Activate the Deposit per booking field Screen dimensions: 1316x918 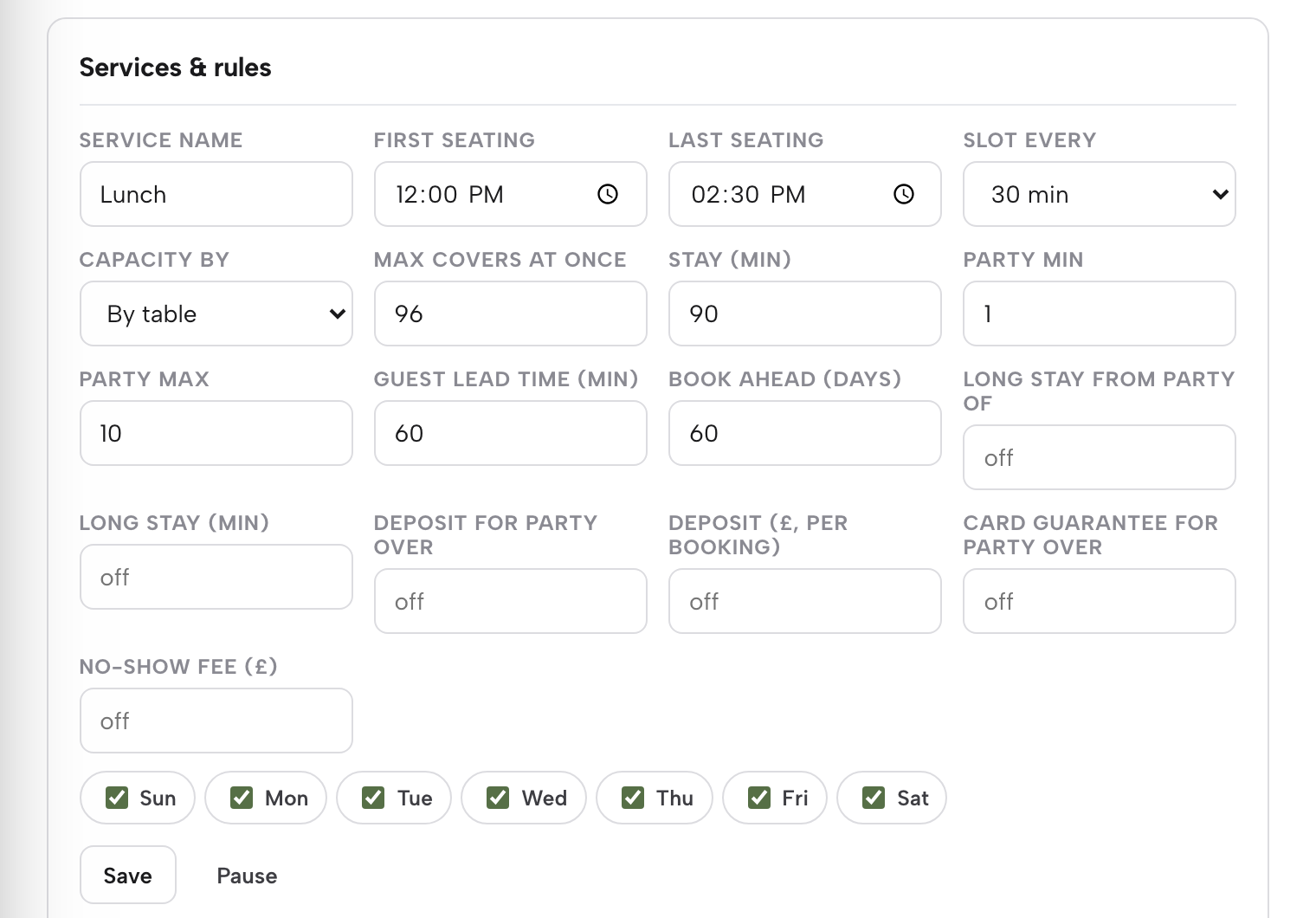(805, 601)
